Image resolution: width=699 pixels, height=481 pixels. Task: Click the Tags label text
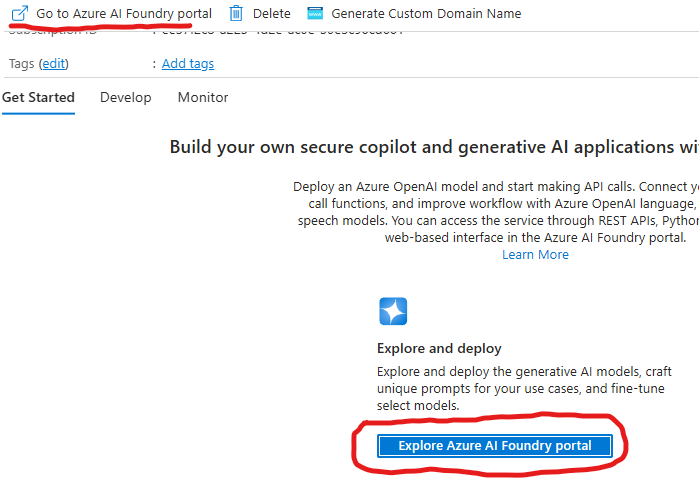(21, 64)
